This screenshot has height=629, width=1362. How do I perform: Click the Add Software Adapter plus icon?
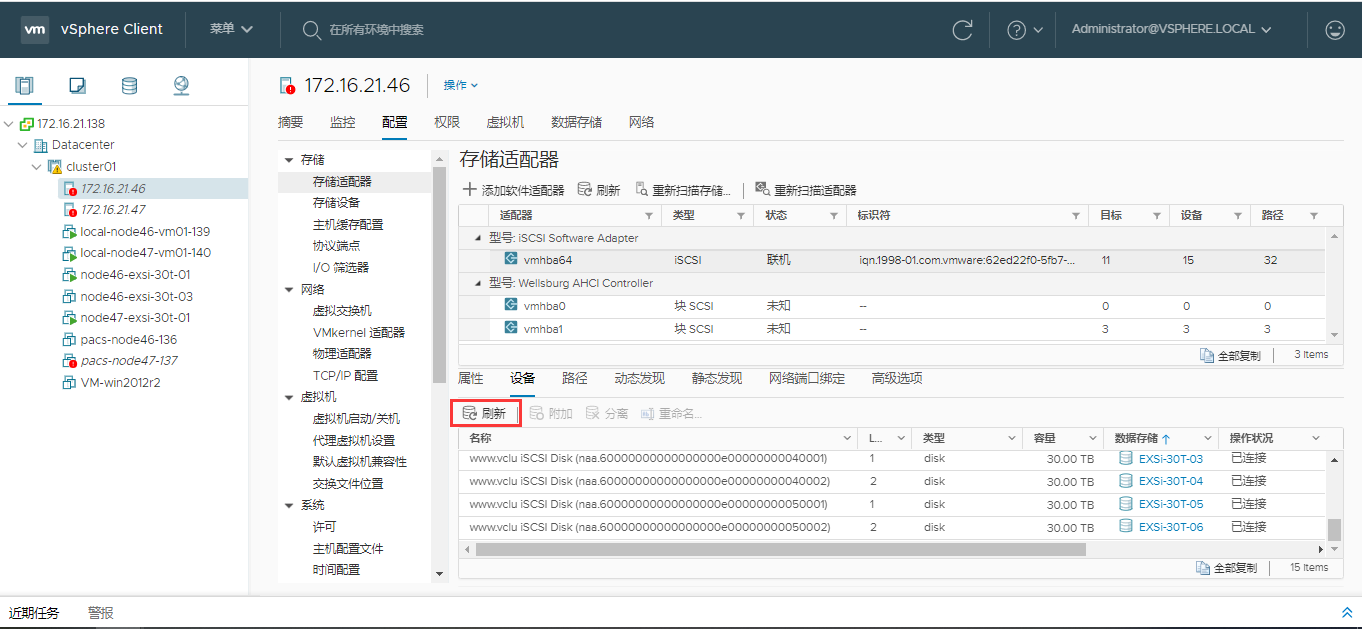(470, 190)
